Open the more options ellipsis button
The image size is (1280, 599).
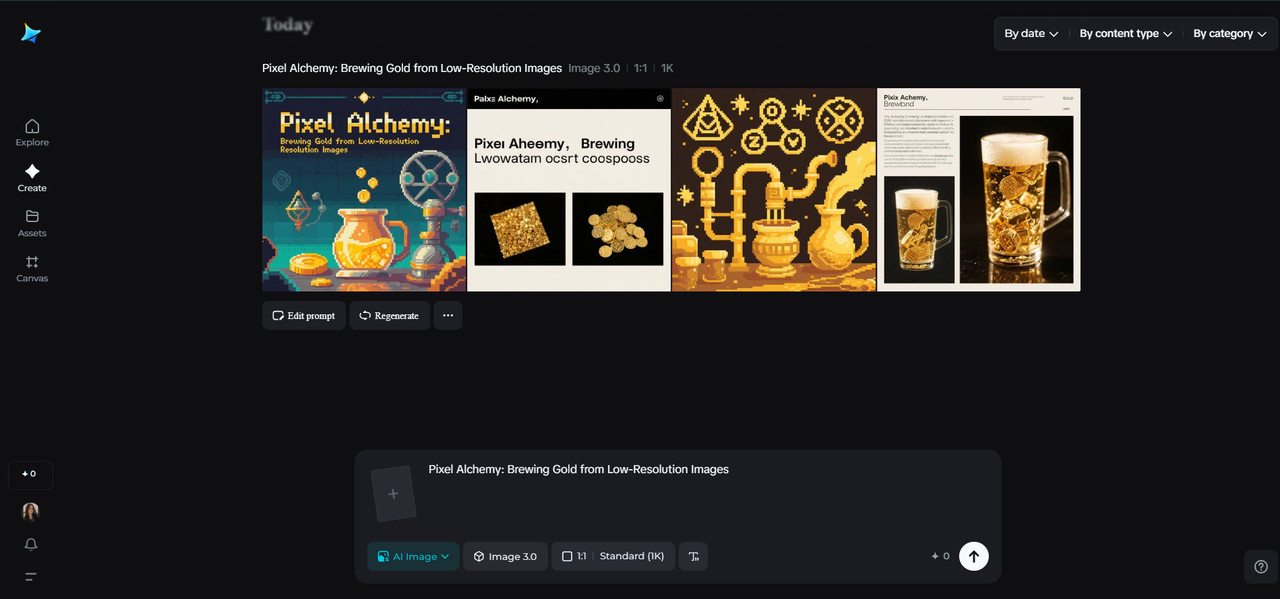point(447,315)
